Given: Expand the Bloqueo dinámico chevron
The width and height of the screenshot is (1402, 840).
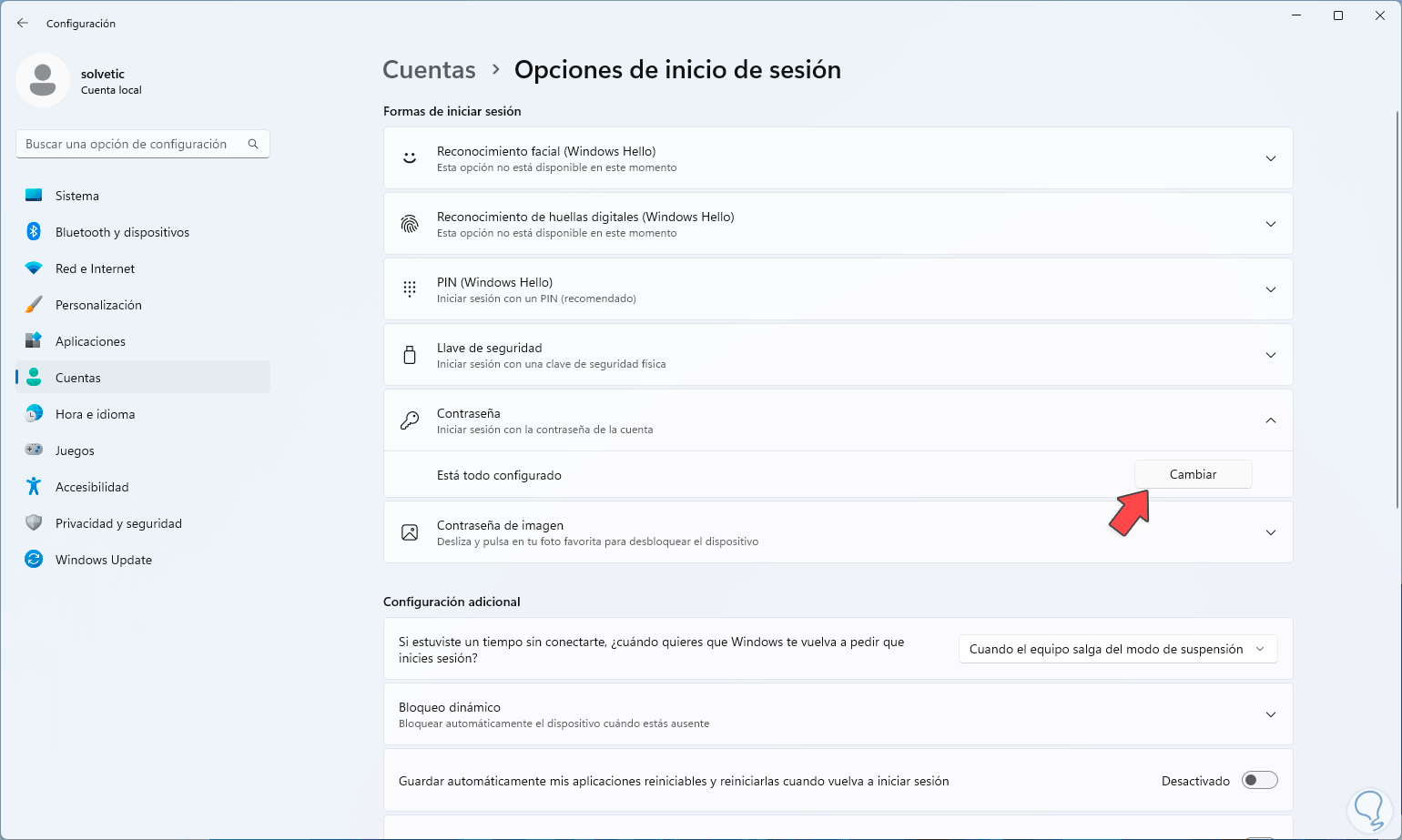Looking at the screenshot, I should (x=1271, y=714).
